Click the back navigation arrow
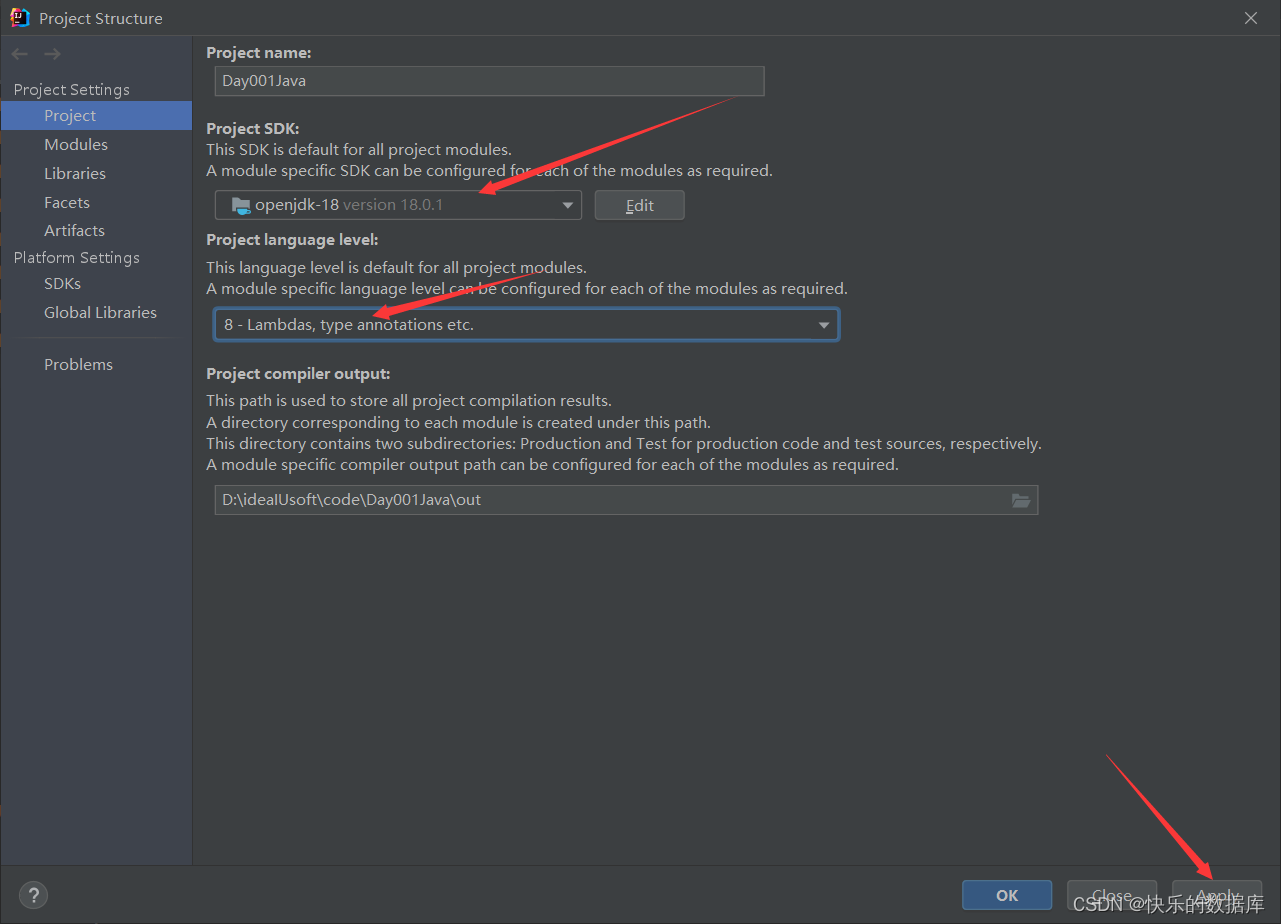The height and width of the screenshot is (924, 1281). tap(20, 54)
